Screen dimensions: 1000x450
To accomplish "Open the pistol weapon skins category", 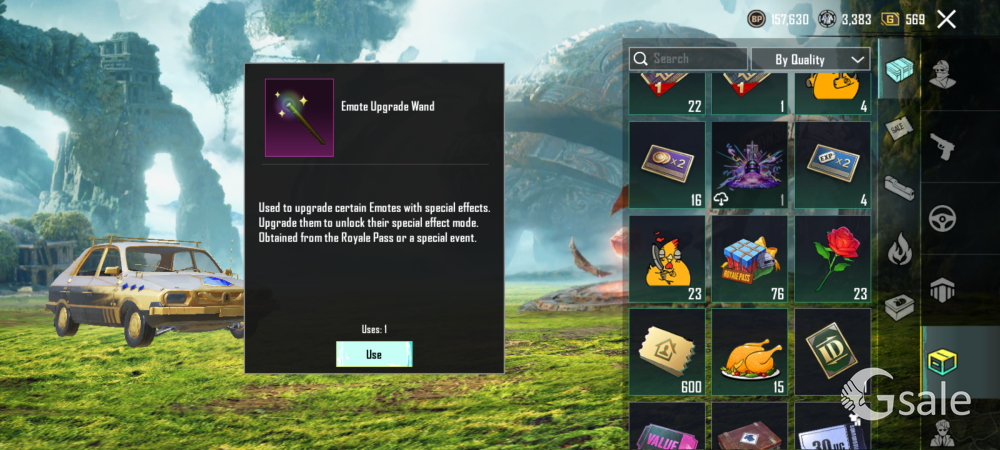I will 942,147.
